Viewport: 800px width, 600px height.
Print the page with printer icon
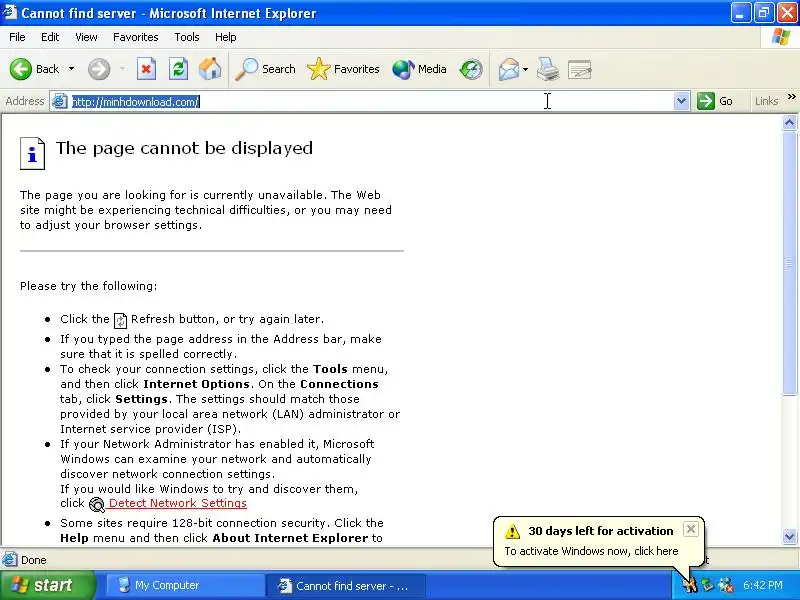click(x=548, y=69)
